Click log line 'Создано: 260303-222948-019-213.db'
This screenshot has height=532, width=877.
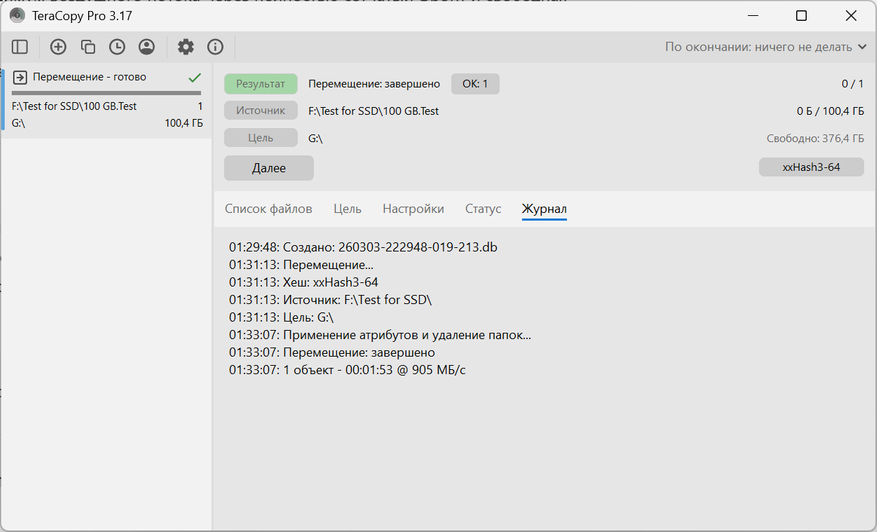pos(363,247)
